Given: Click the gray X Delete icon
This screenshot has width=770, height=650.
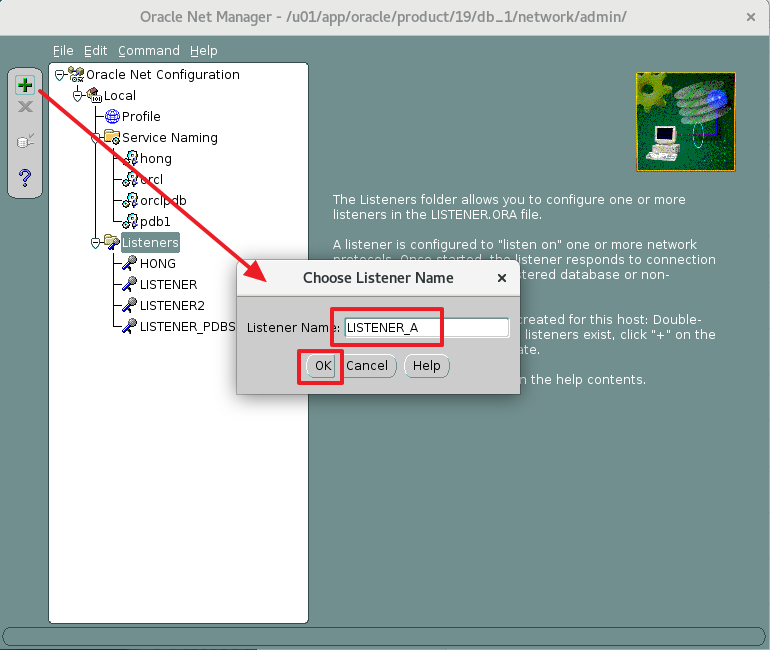Looking at the screenshot, I should tap(25, 107).
